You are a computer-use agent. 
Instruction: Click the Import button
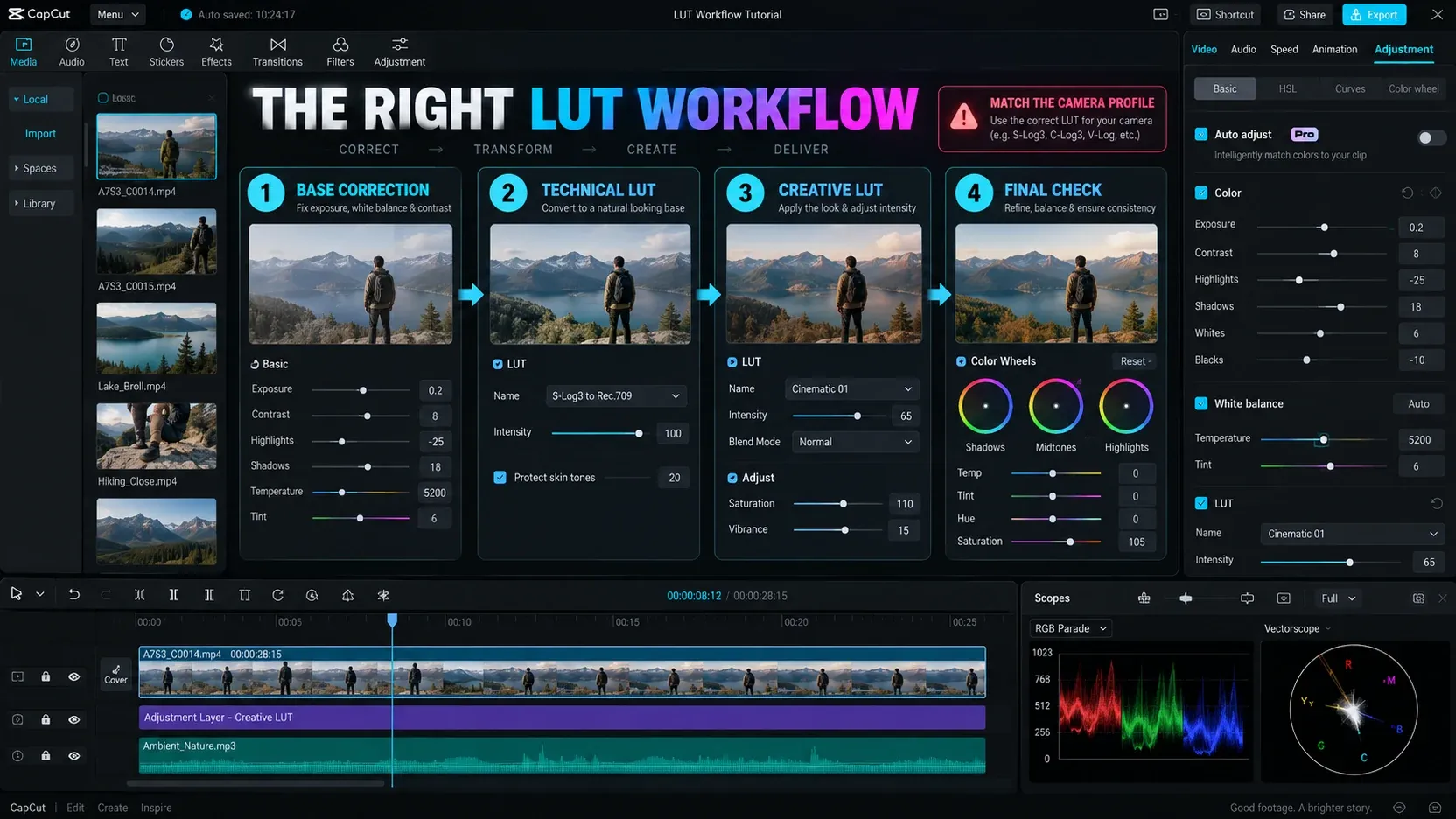click(40, 133)
